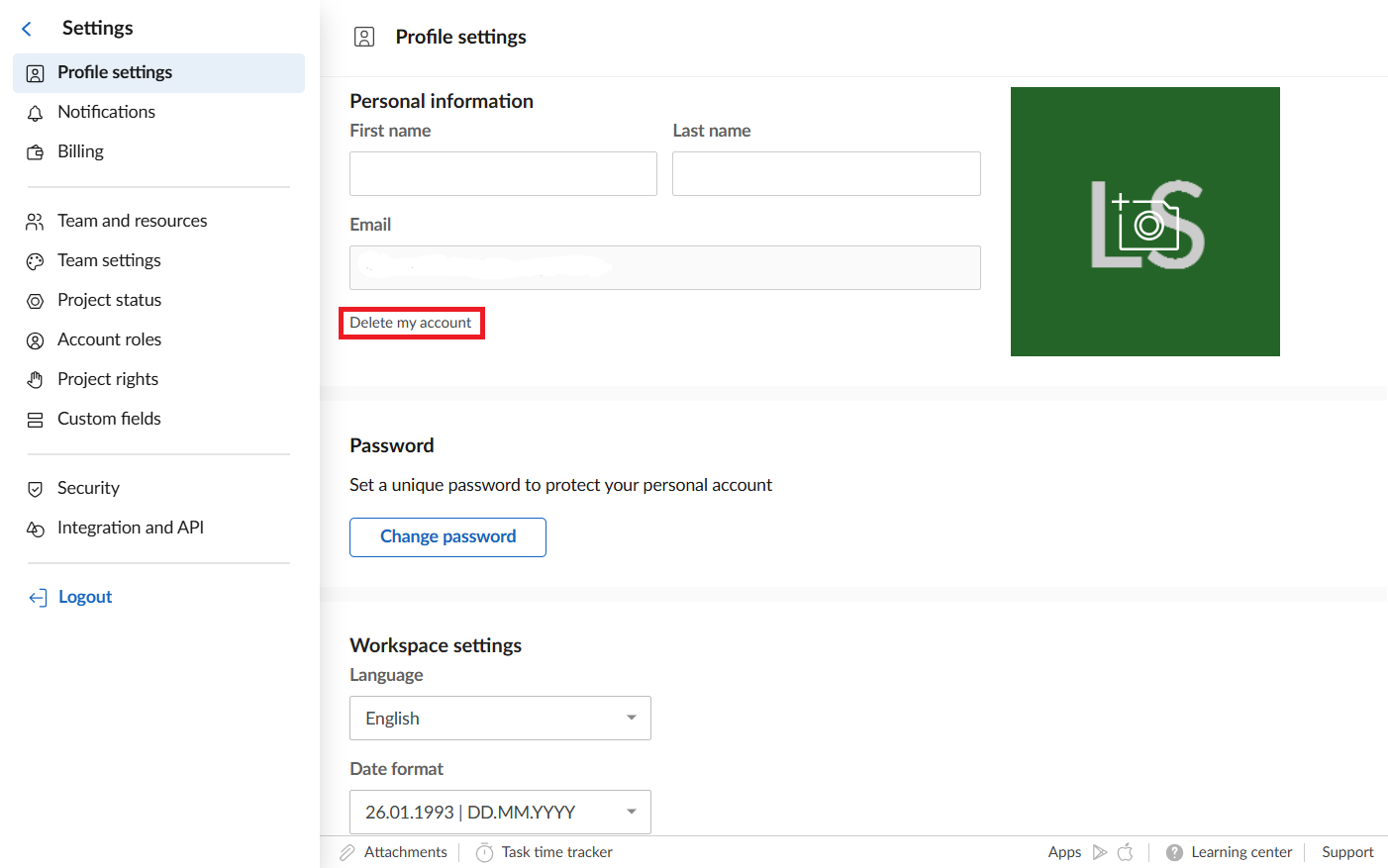Click the Attachments paperclip icon

347,852
